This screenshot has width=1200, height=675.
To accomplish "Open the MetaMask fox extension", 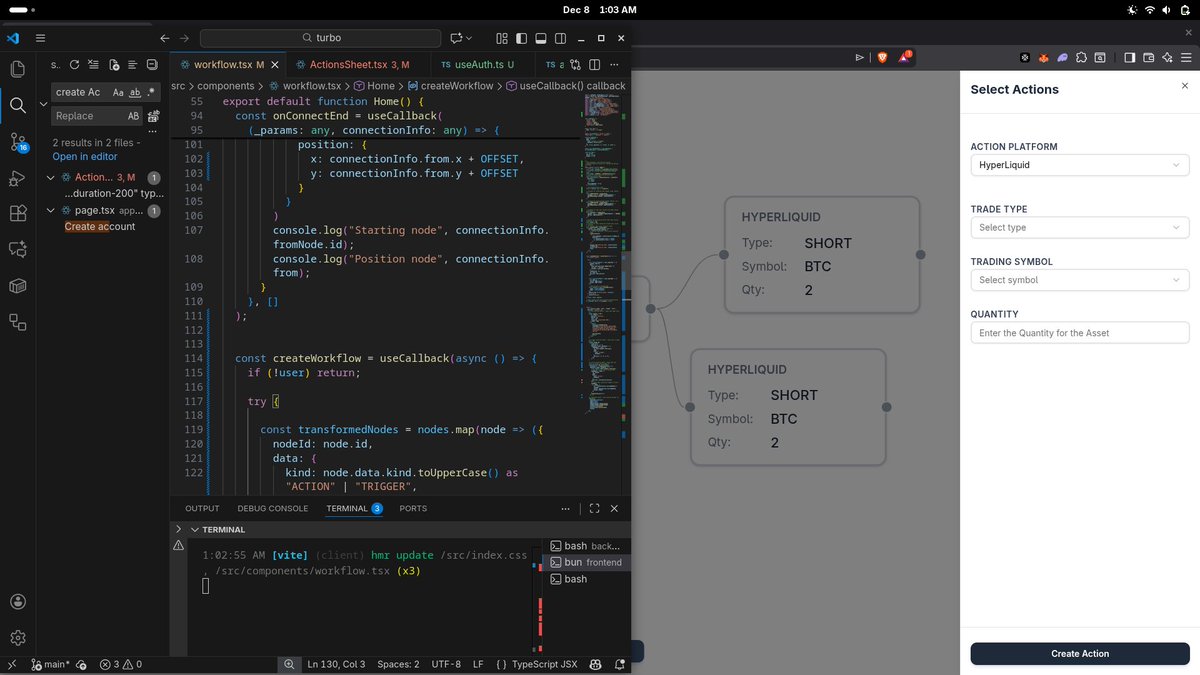I will (x=1045, y=58).
